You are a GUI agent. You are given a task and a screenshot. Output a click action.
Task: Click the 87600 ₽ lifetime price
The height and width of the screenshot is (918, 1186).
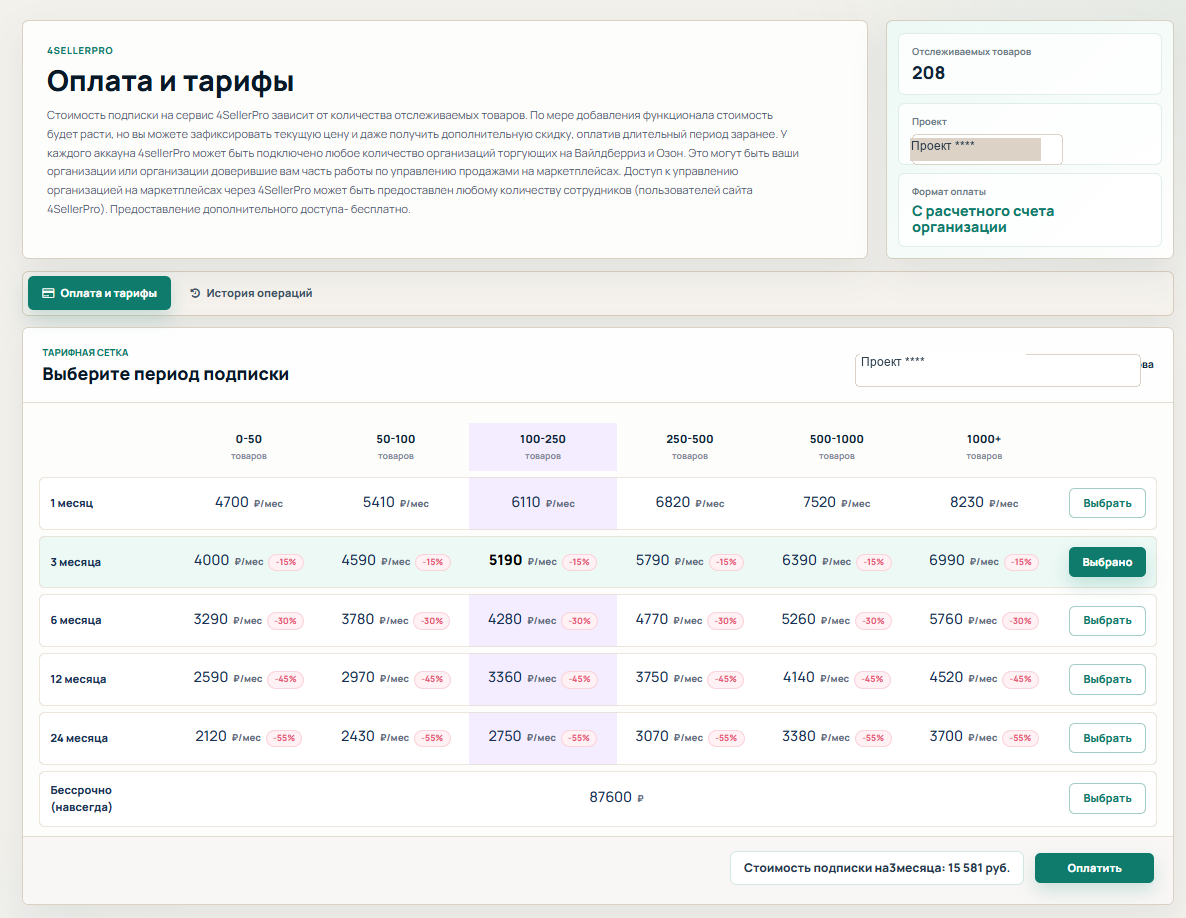[616, 798]
